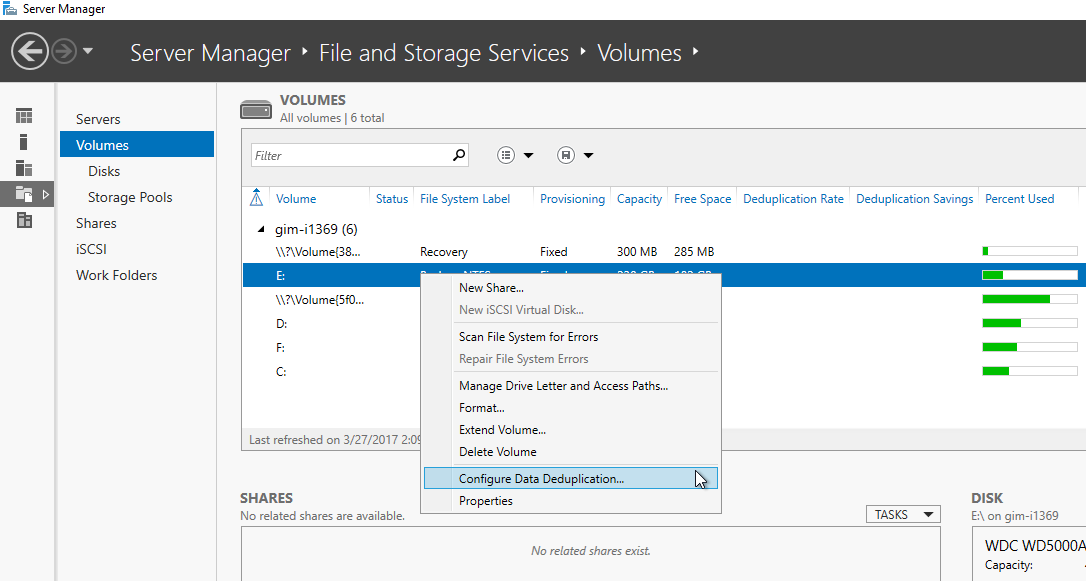Select the All Servers sidebar icon
The image size is (1086, 581).
pos(24,168)
